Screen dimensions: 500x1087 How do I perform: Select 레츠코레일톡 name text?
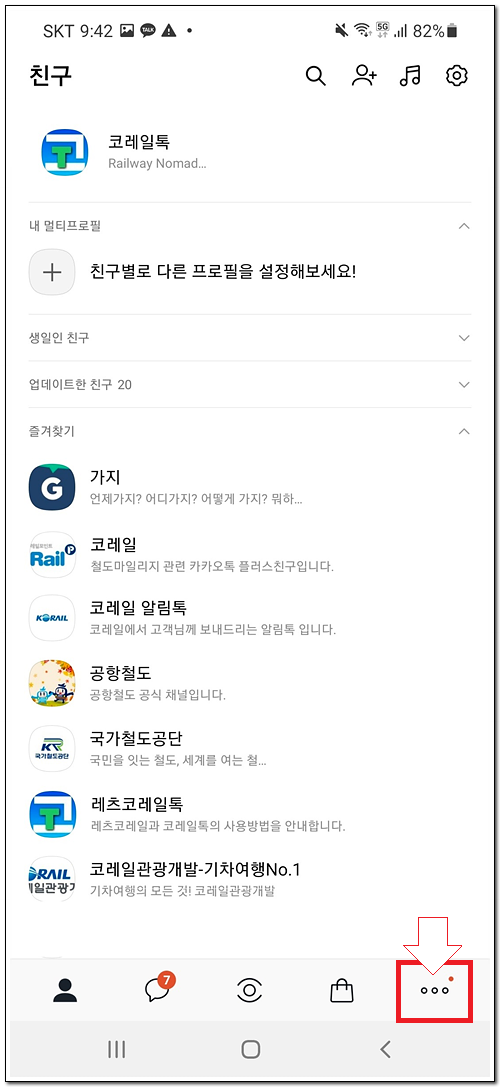coord(136,803)
